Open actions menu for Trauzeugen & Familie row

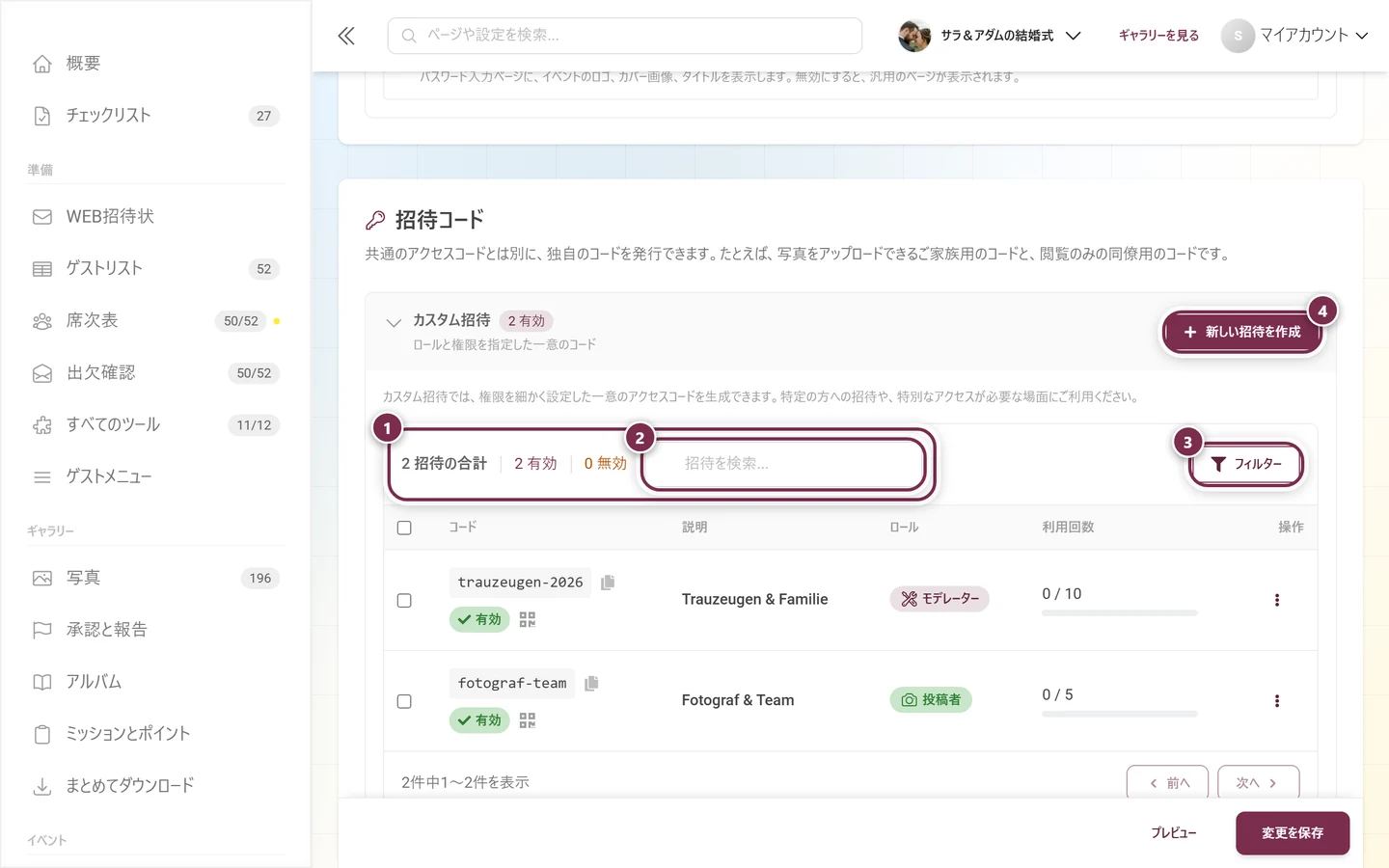(1277, 600)
